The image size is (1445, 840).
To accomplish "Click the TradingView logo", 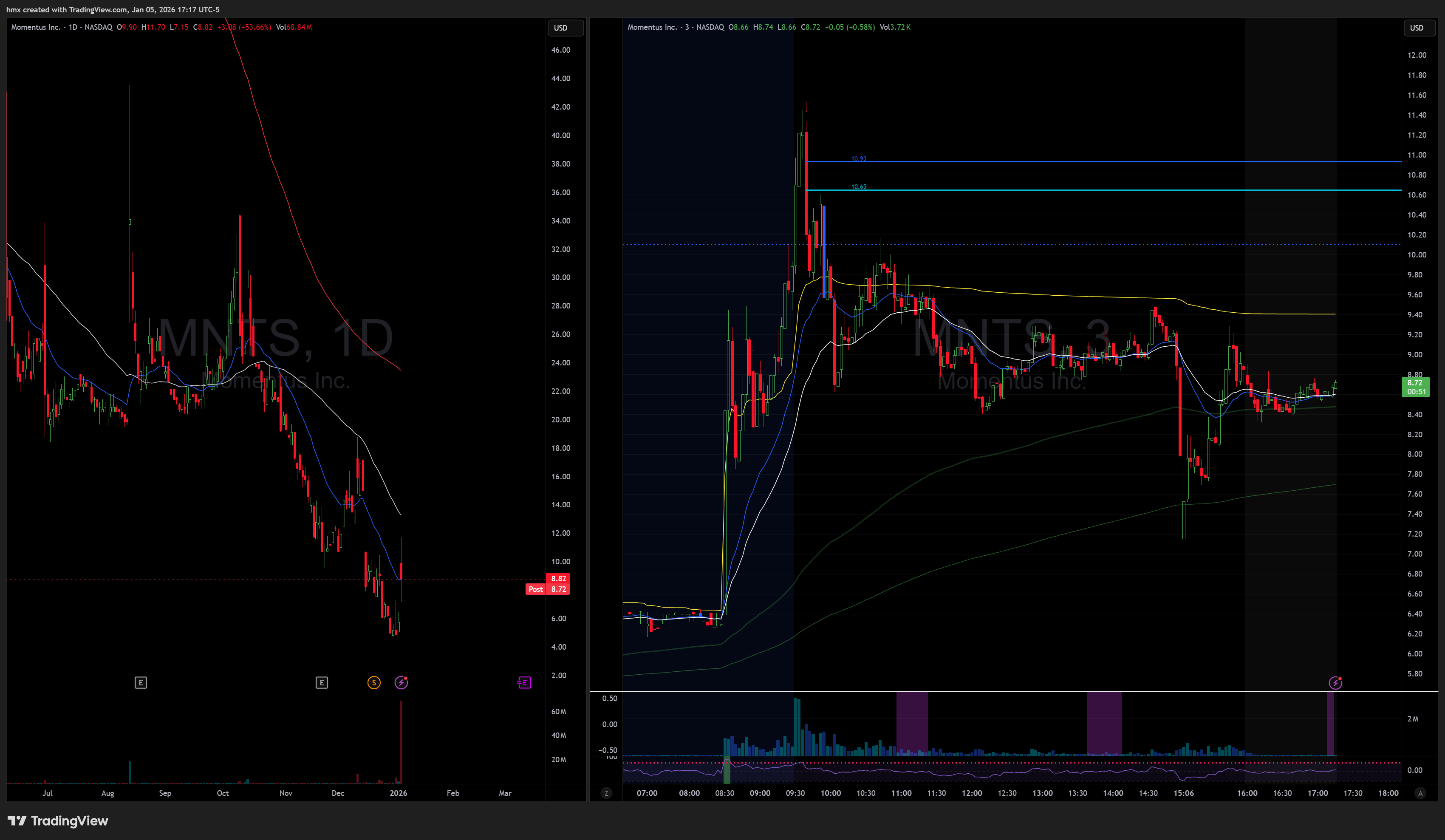I will [58, 820].
